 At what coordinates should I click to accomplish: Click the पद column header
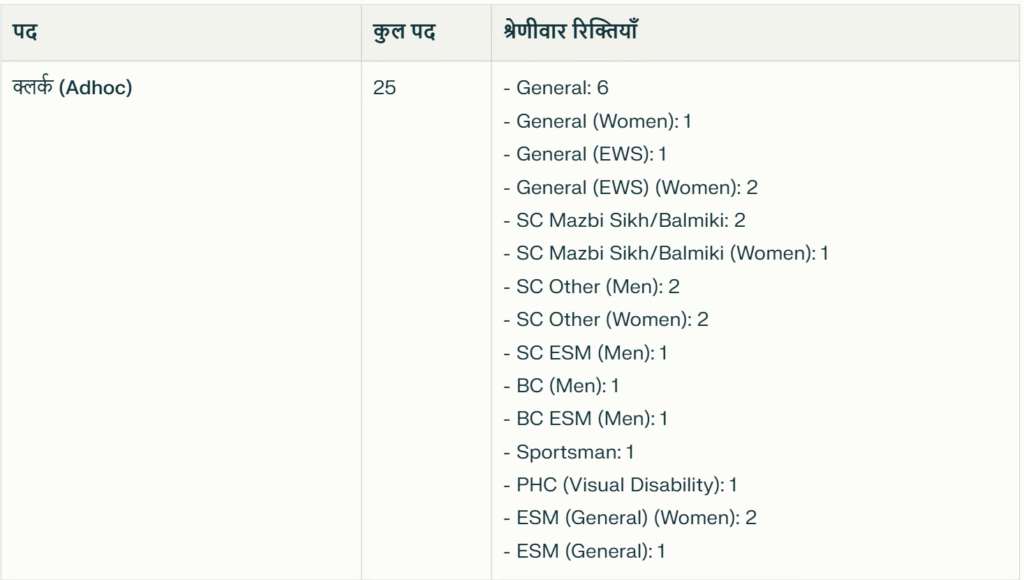(x=25, y=32)
